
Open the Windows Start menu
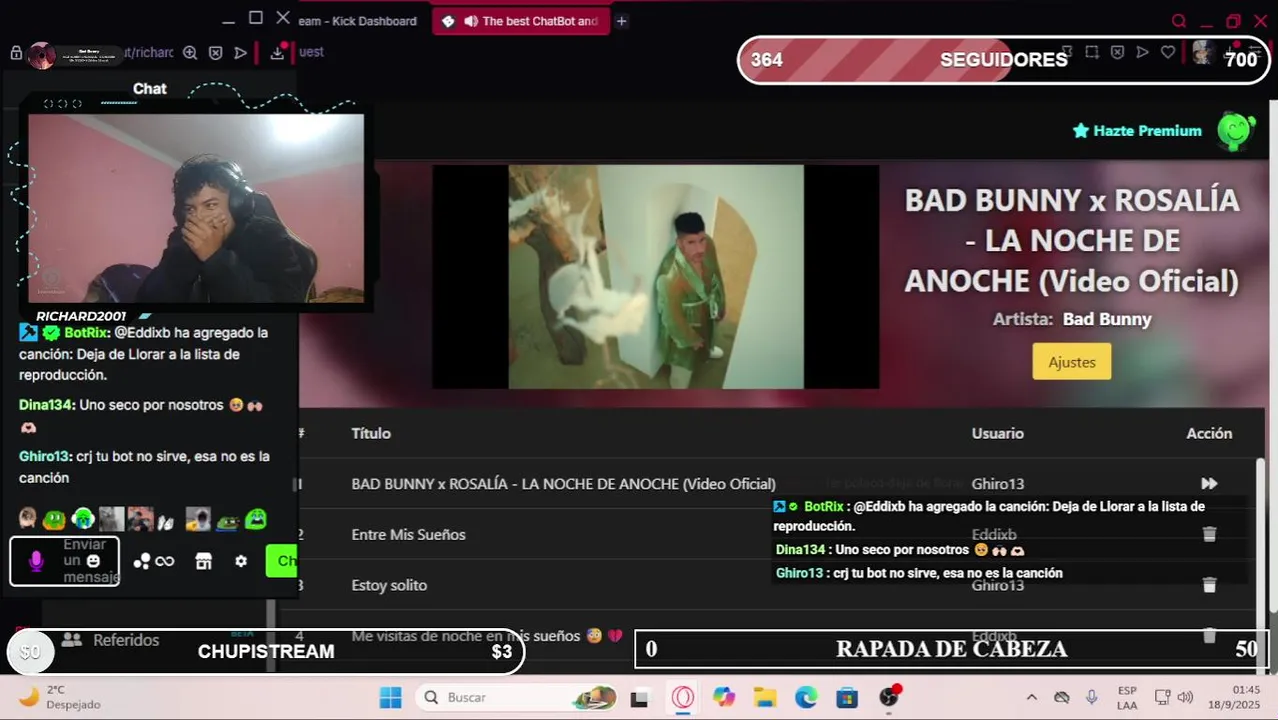pos(390,697)
